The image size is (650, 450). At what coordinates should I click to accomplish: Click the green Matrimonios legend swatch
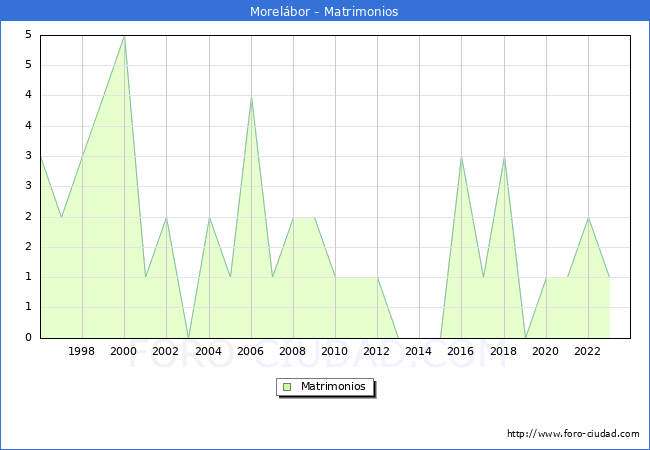(x=286, y=387)
